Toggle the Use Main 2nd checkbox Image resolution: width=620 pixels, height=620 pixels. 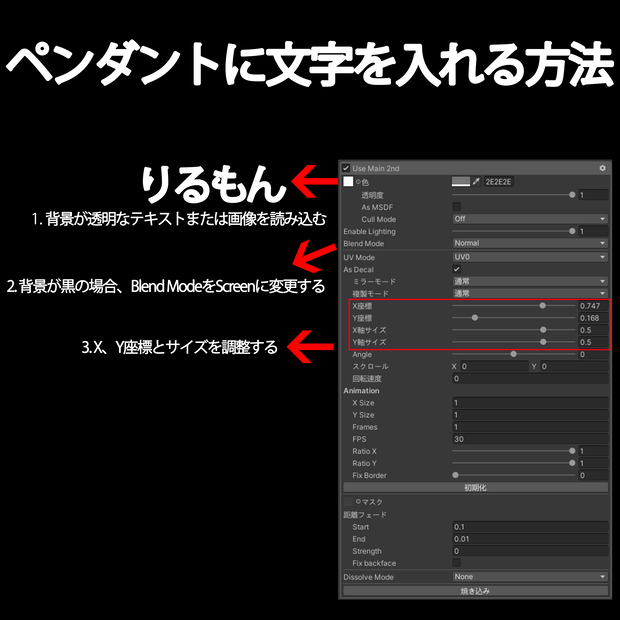(346, 168)
